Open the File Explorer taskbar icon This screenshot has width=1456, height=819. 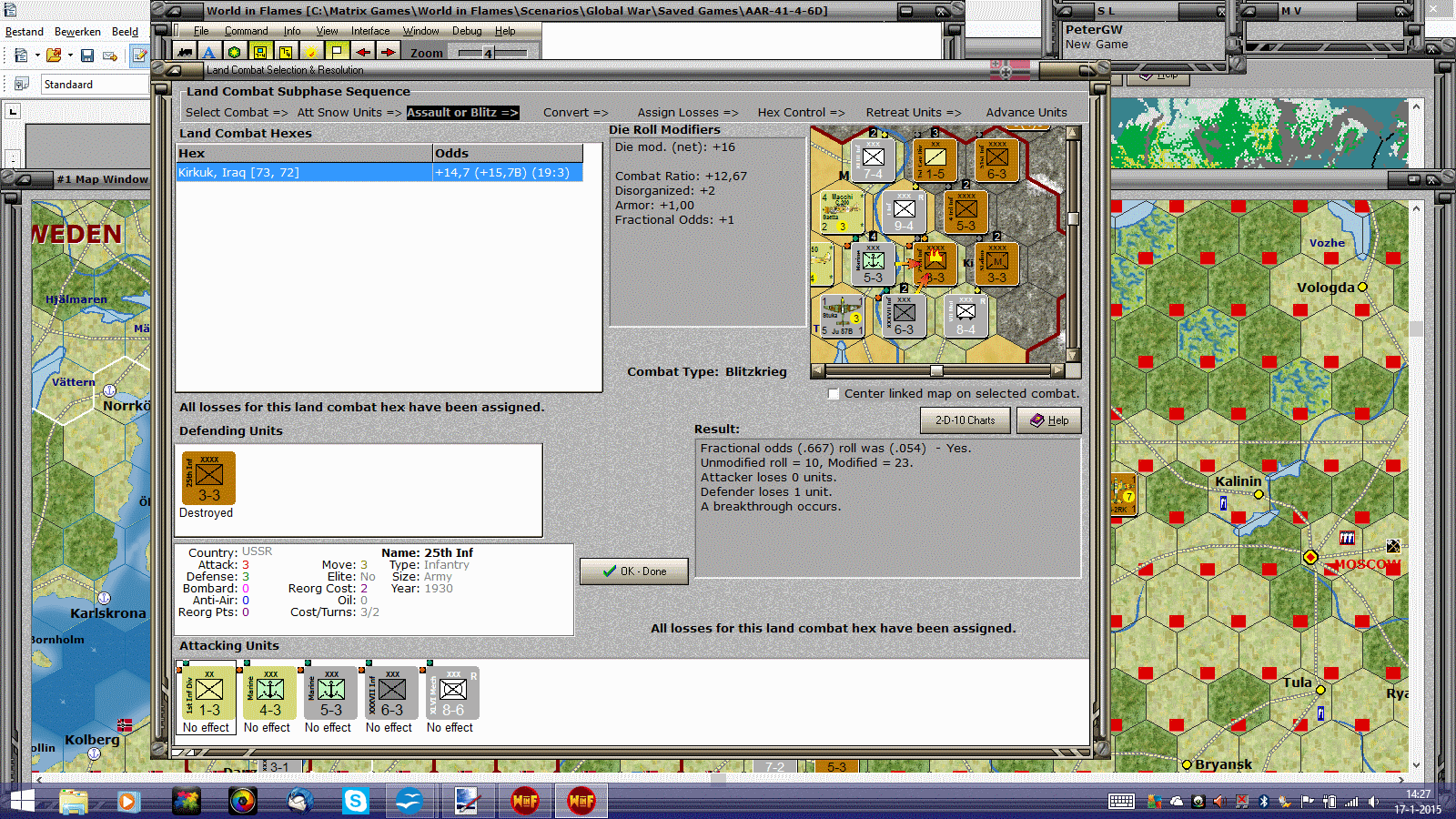pyautogui.click(x=73, y=801)
